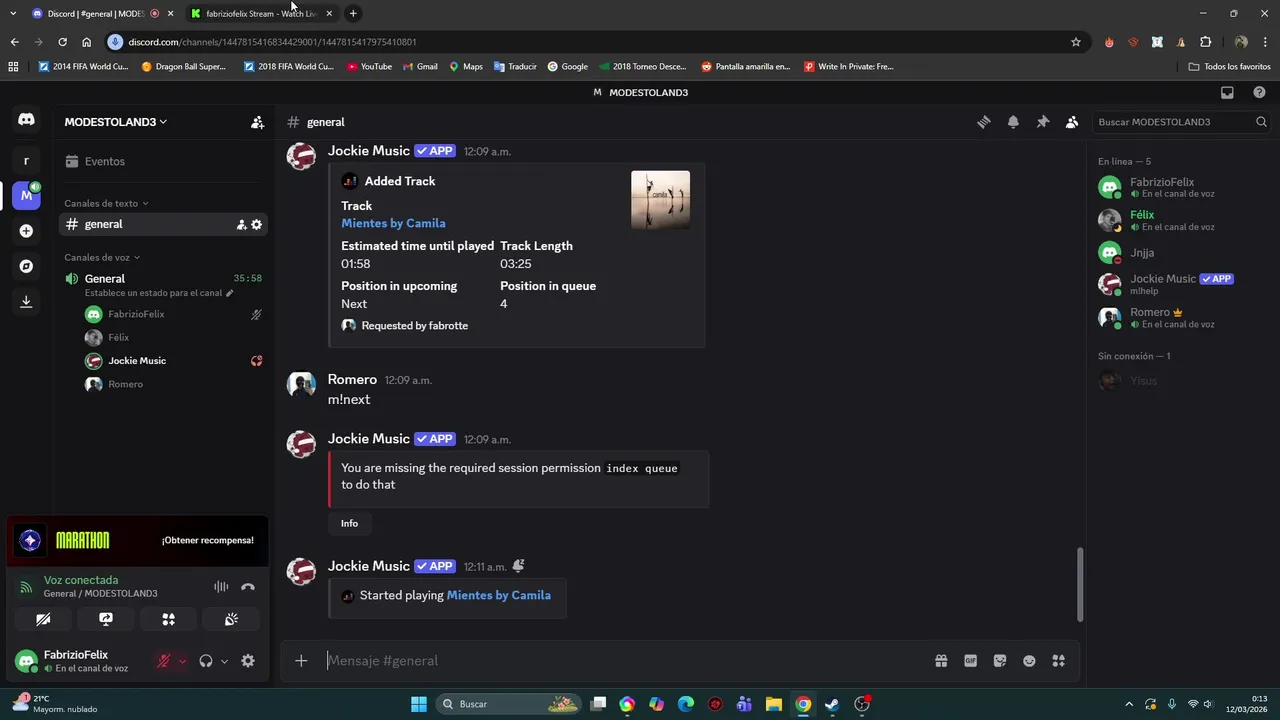Share your screen icon

click(x=106, y=619)
